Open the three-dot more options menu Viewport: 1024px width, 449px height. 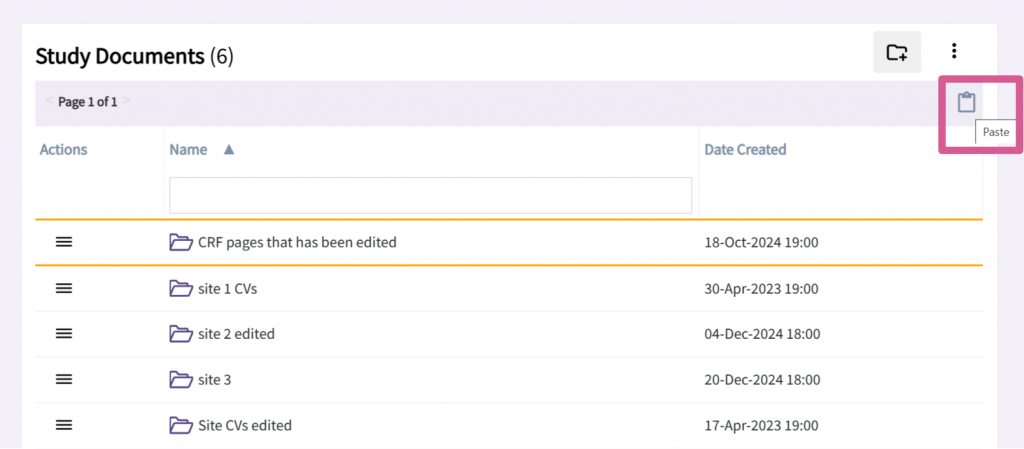coord(954,51)
